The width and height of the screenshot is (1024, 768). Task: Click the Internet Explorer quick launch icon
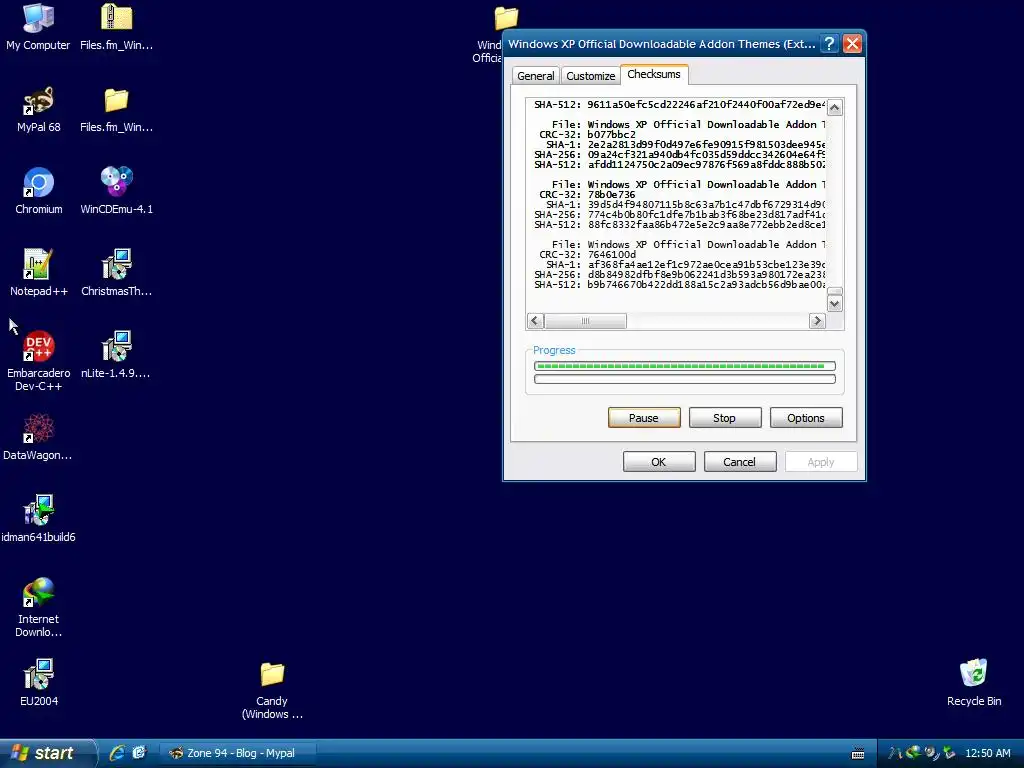pyautogui.click(x=117, y=753)
